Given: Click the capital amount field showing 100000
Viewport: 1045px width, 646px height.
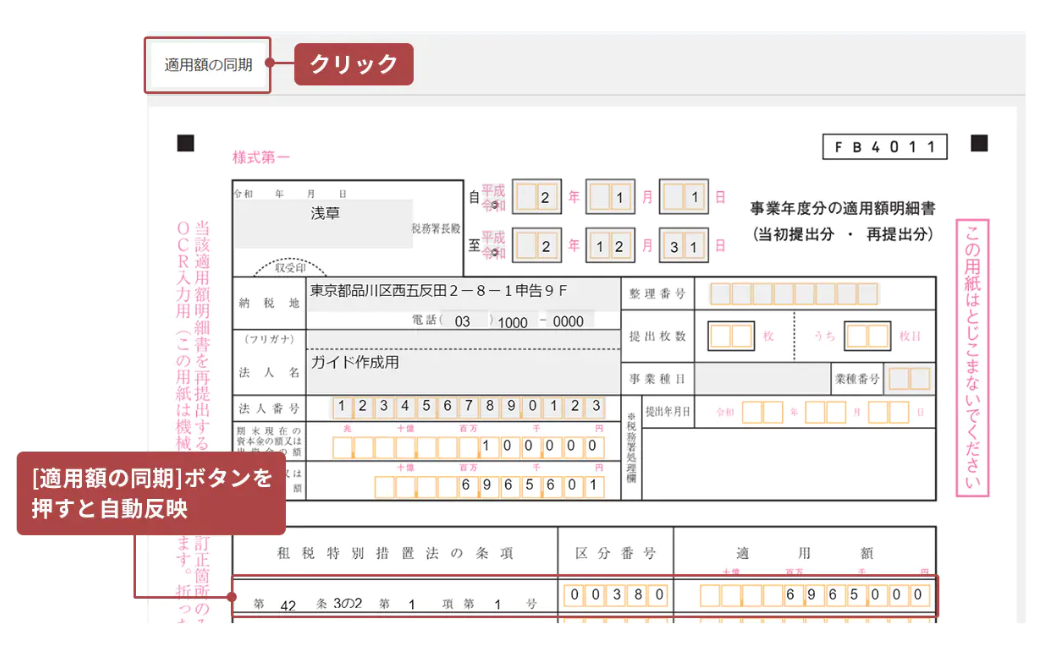Looking at the screenshot, I should click(469, 447).
